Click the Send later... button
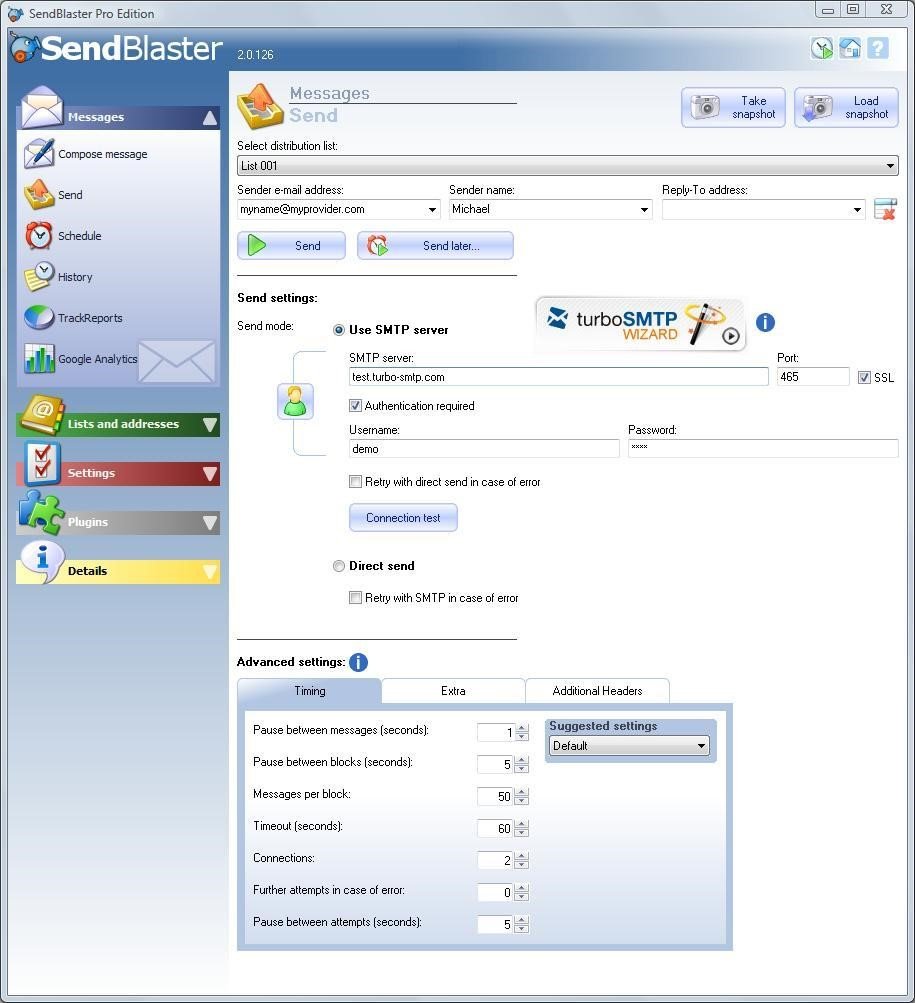 435,246
